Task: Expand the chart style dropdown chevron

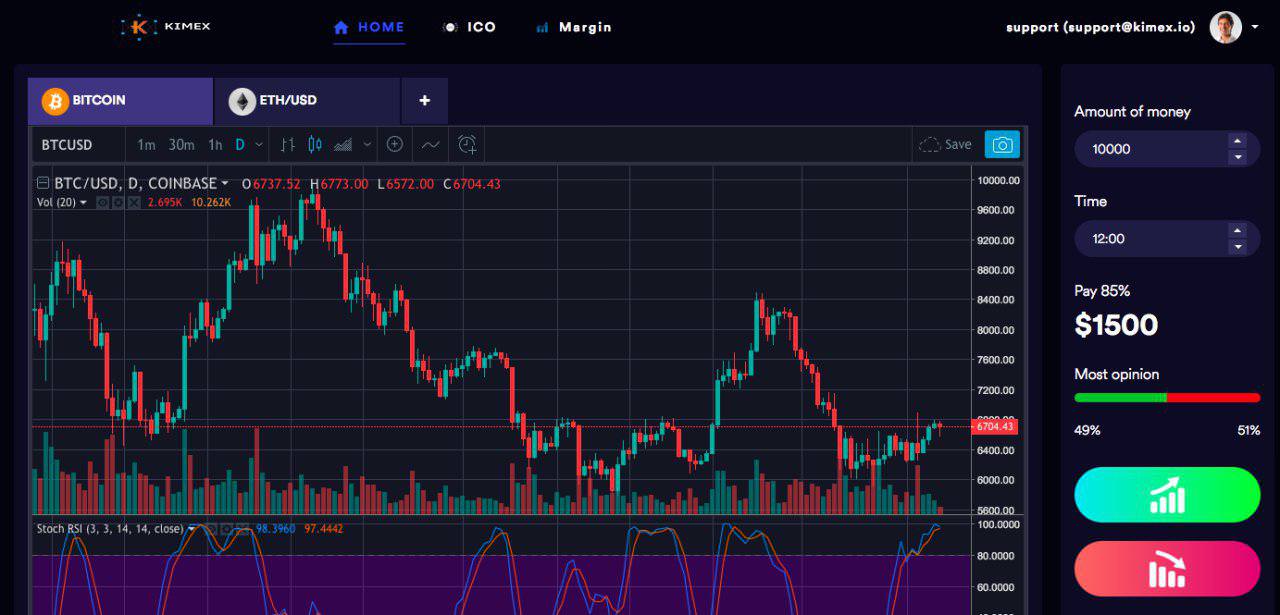Action: pos(367,145)
